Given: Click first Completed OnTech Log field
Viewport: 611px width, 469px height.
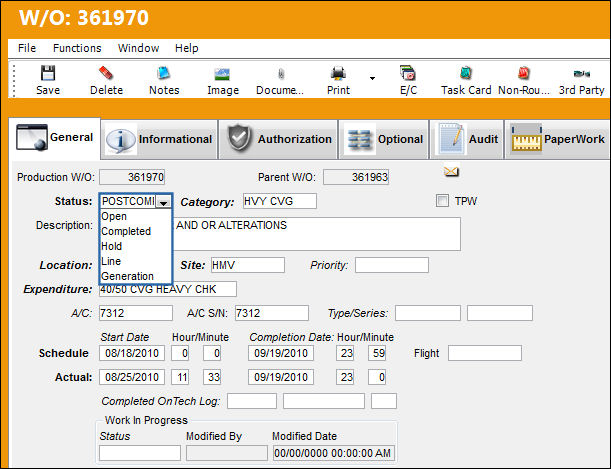Looking at the screenshot, I should 252,401.
